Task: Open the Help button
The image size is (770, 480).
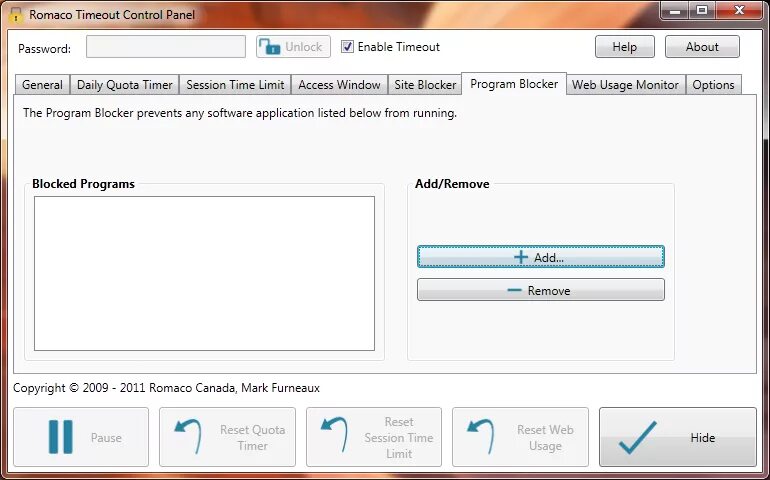Action: pos(625,47)
